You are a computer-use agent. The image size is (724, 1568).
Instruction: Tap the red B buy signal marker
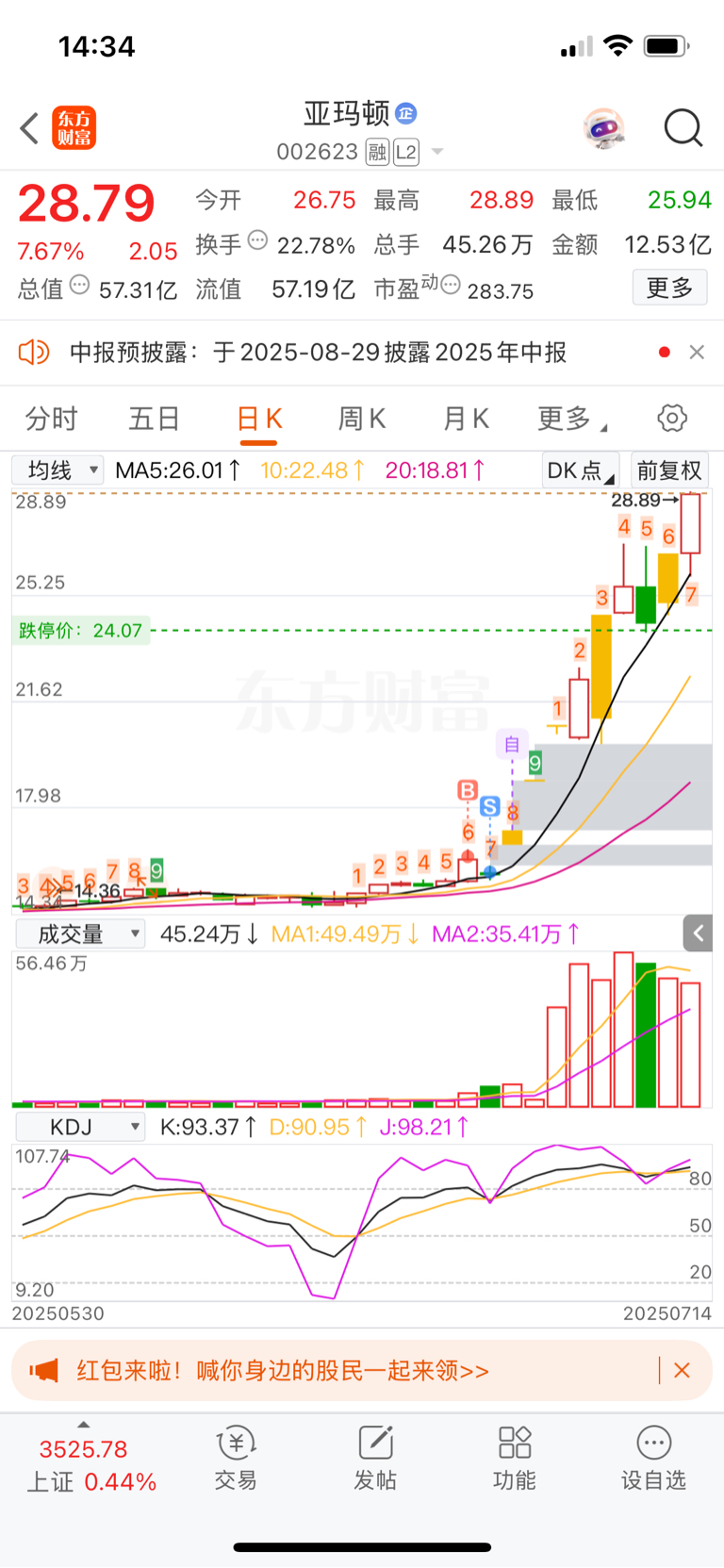[x=468, y=790]
